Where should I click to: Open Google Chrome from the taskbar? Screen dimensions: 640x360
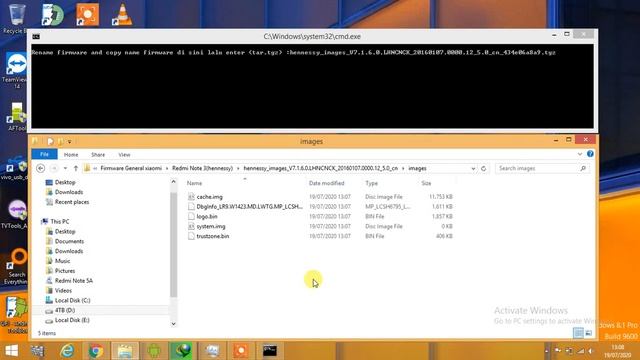coord(96,351)
